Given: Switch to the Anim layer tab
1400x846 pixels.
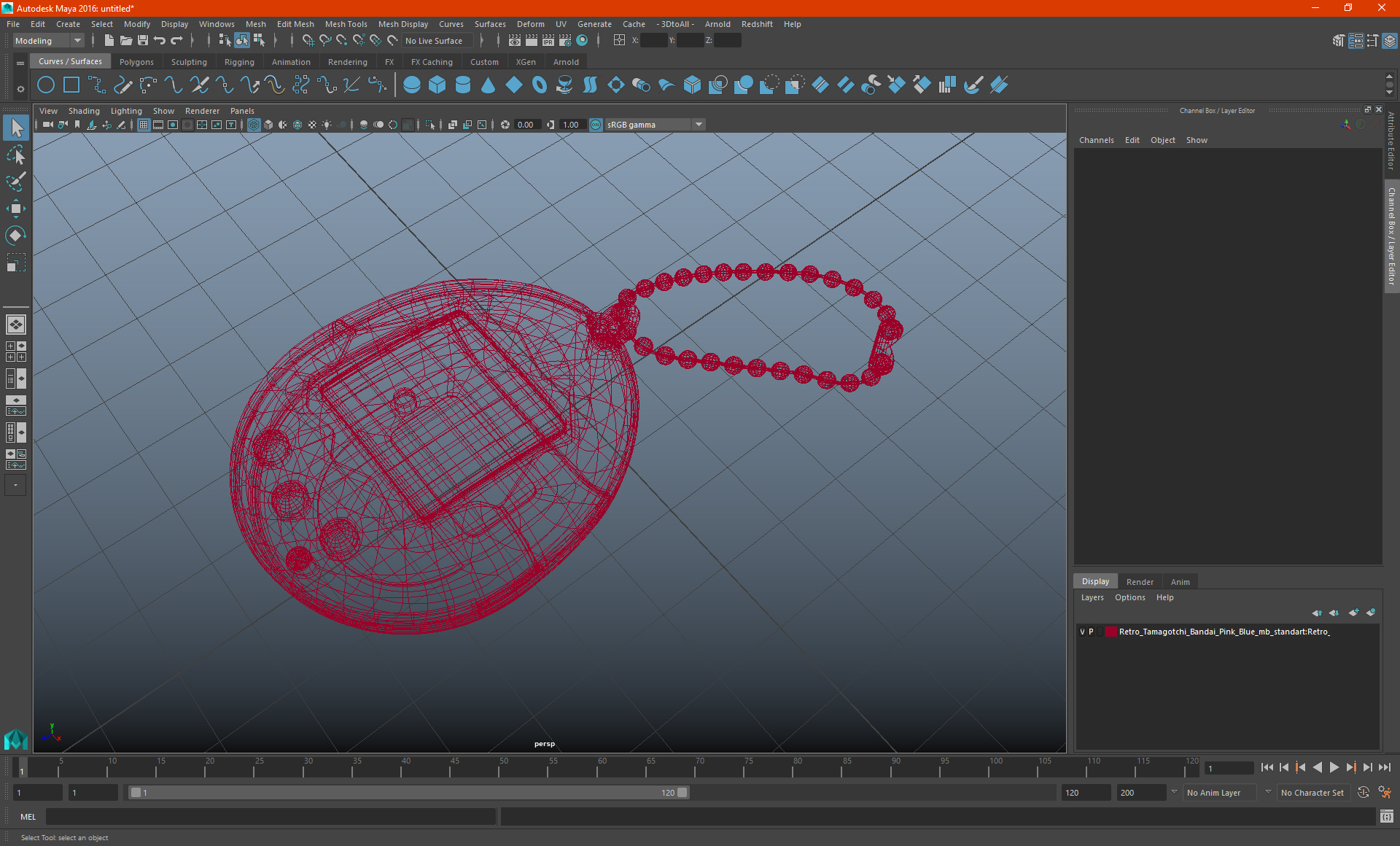Looking at the screenshot, I should point(1180,582).
